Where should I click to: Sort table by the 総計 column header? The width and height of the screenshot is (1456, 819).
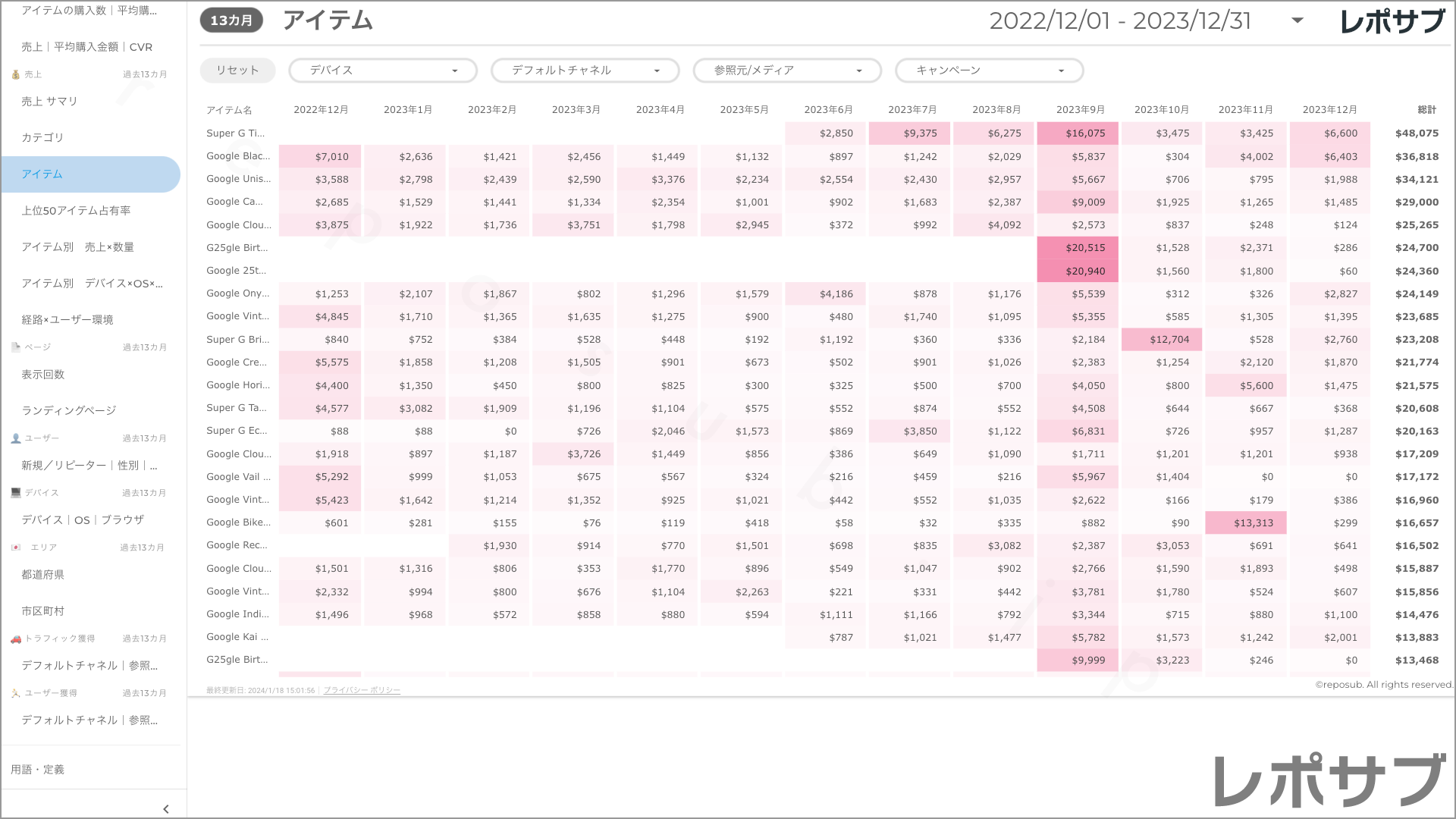(1426, 110)
